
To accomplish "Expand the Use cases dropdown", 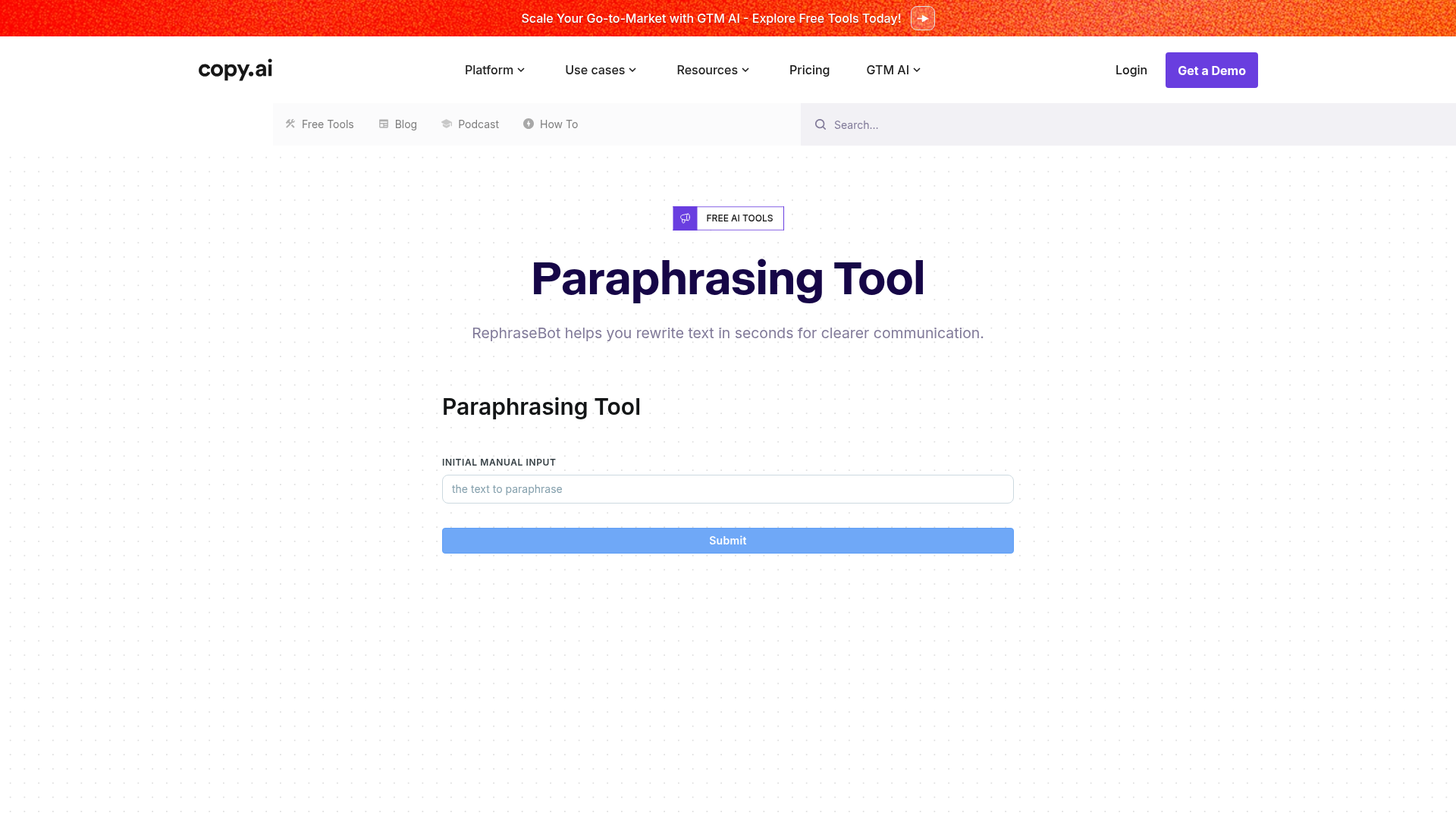I will click(601, 70).
